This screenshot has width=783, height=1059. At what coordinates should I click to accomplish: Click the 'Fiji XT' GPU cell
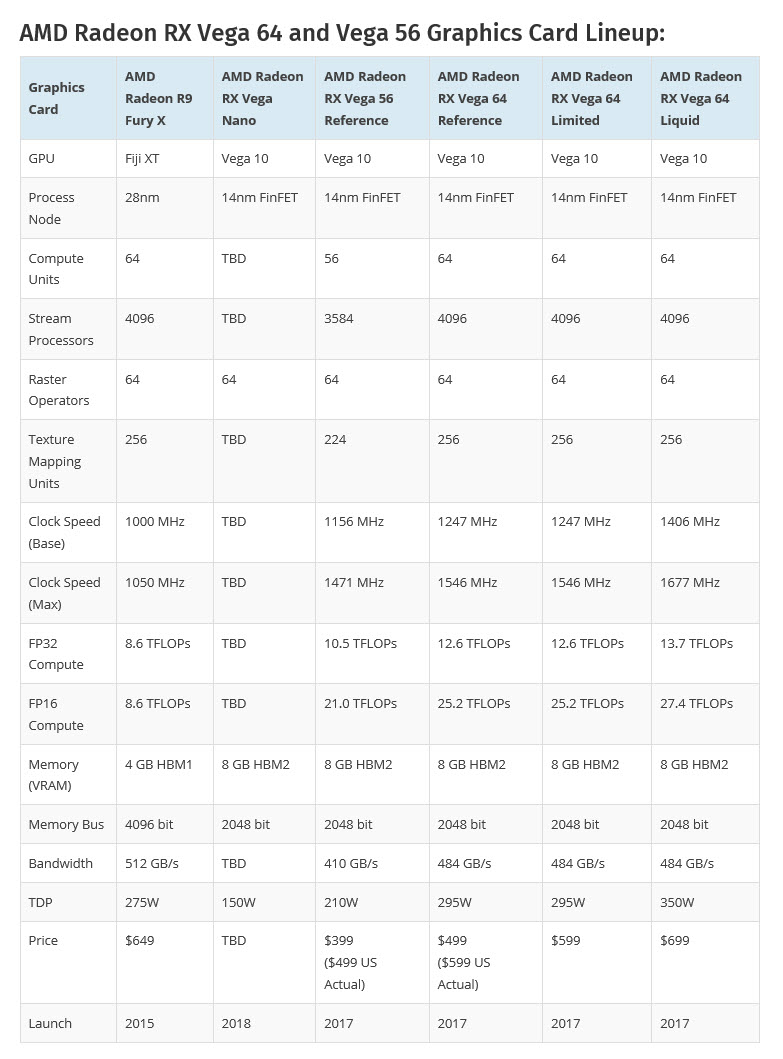pyautogui.click(x=147, y=158)
